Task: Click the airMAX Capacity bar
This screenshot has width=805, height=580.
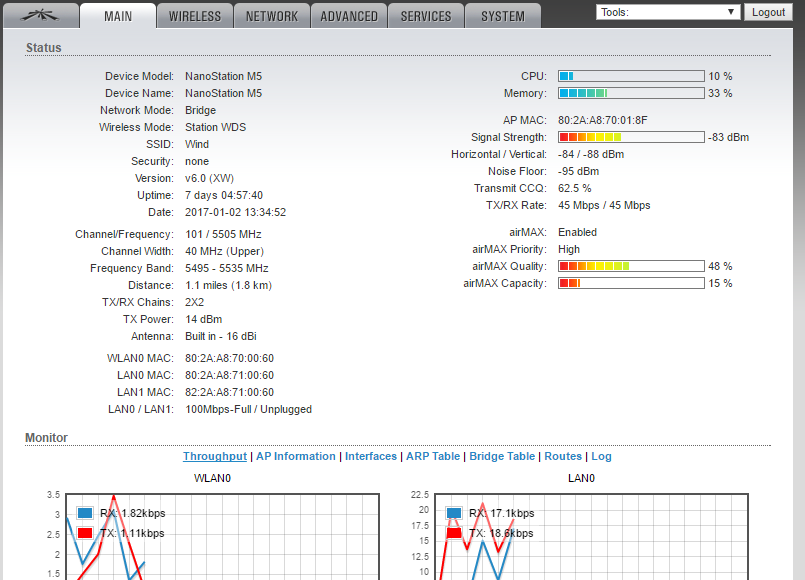Action: 631,283
